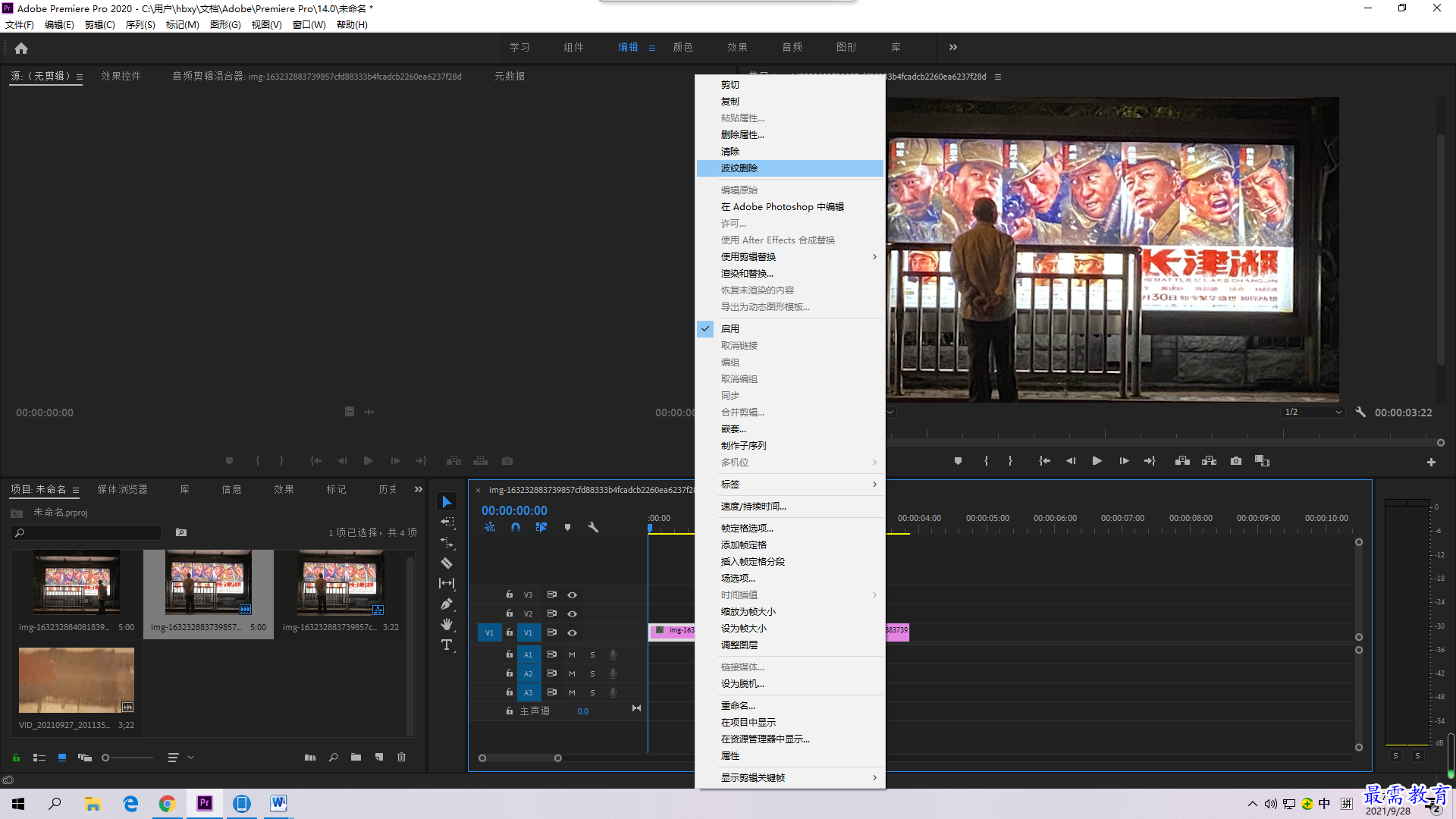Toggle V3 track output eye
This screenshot has width=1456, height=819.
coord(573,595)
